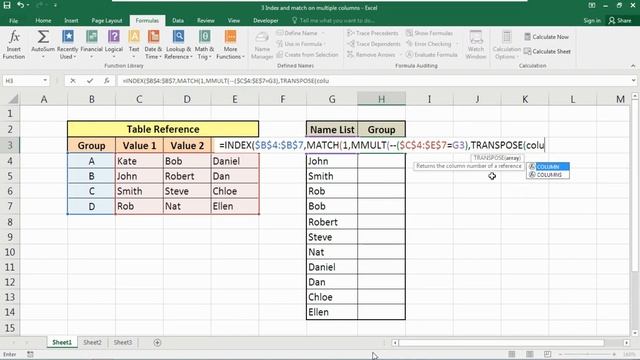Switch to the Review tab
640x360 pixels.
(206, 20)
